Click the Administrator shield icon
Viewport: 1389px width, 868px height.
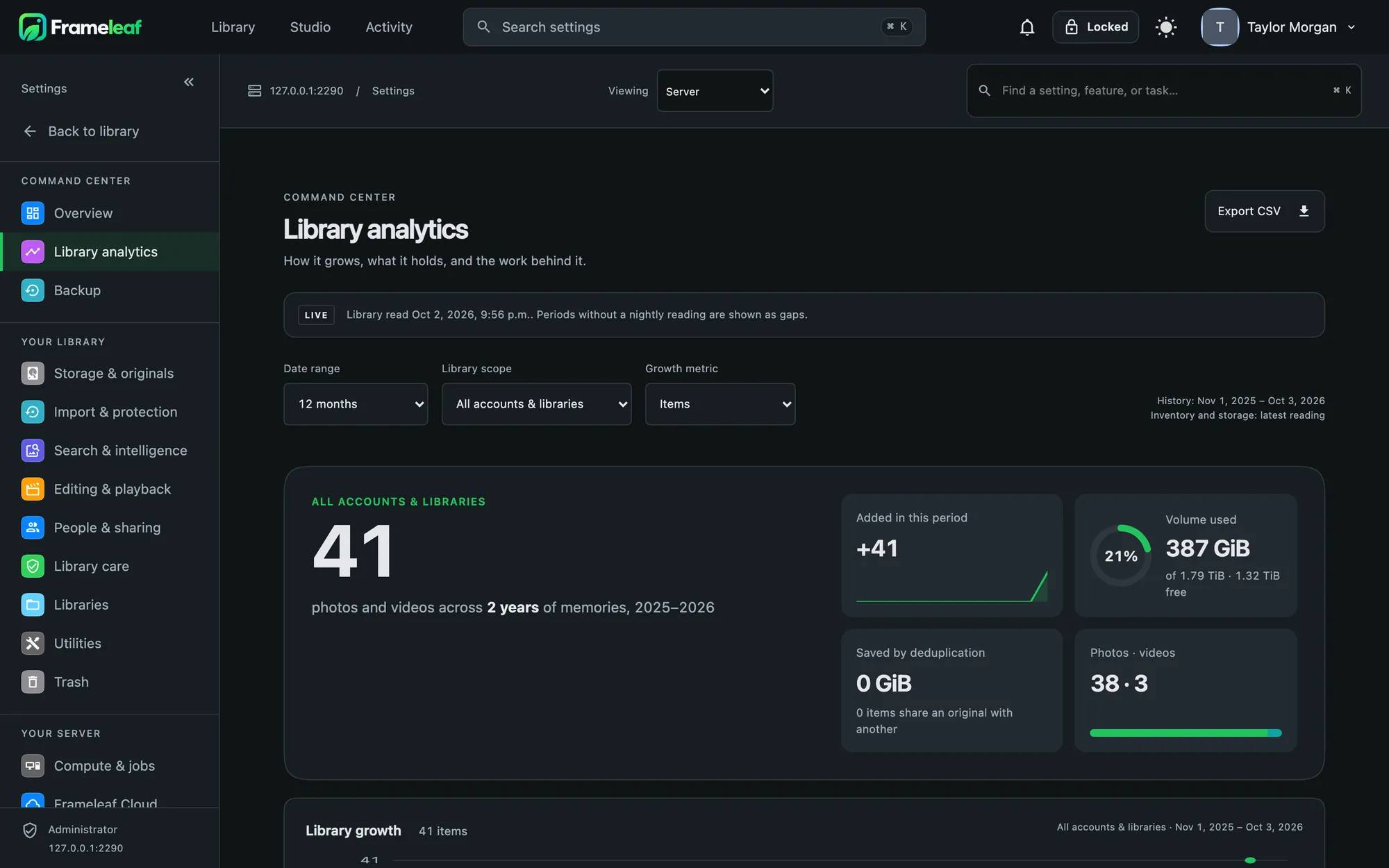pyautogui.click(x=30, y=831)
